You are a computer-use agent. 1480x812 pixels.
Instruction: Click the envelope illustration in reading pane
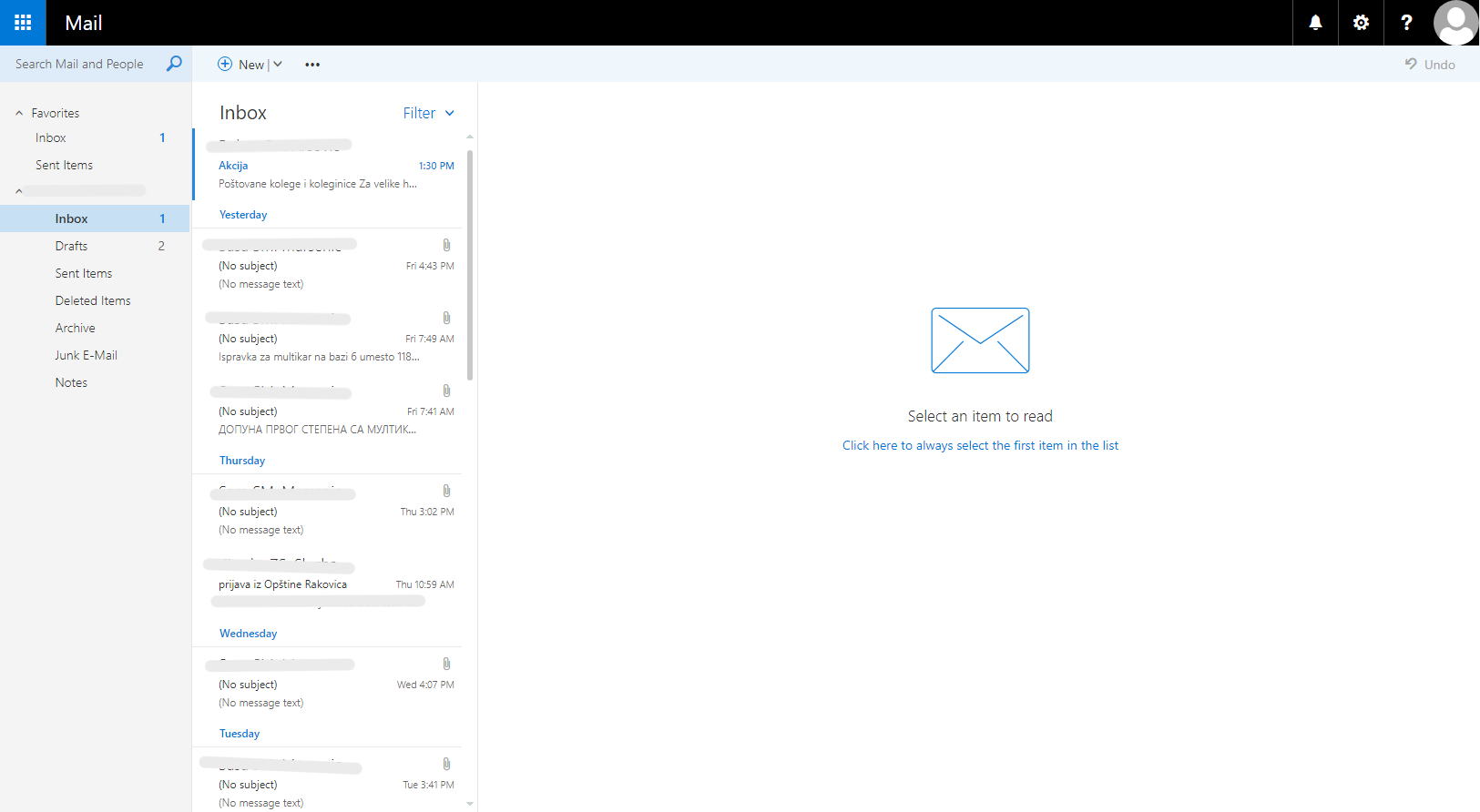pos(980,340)
